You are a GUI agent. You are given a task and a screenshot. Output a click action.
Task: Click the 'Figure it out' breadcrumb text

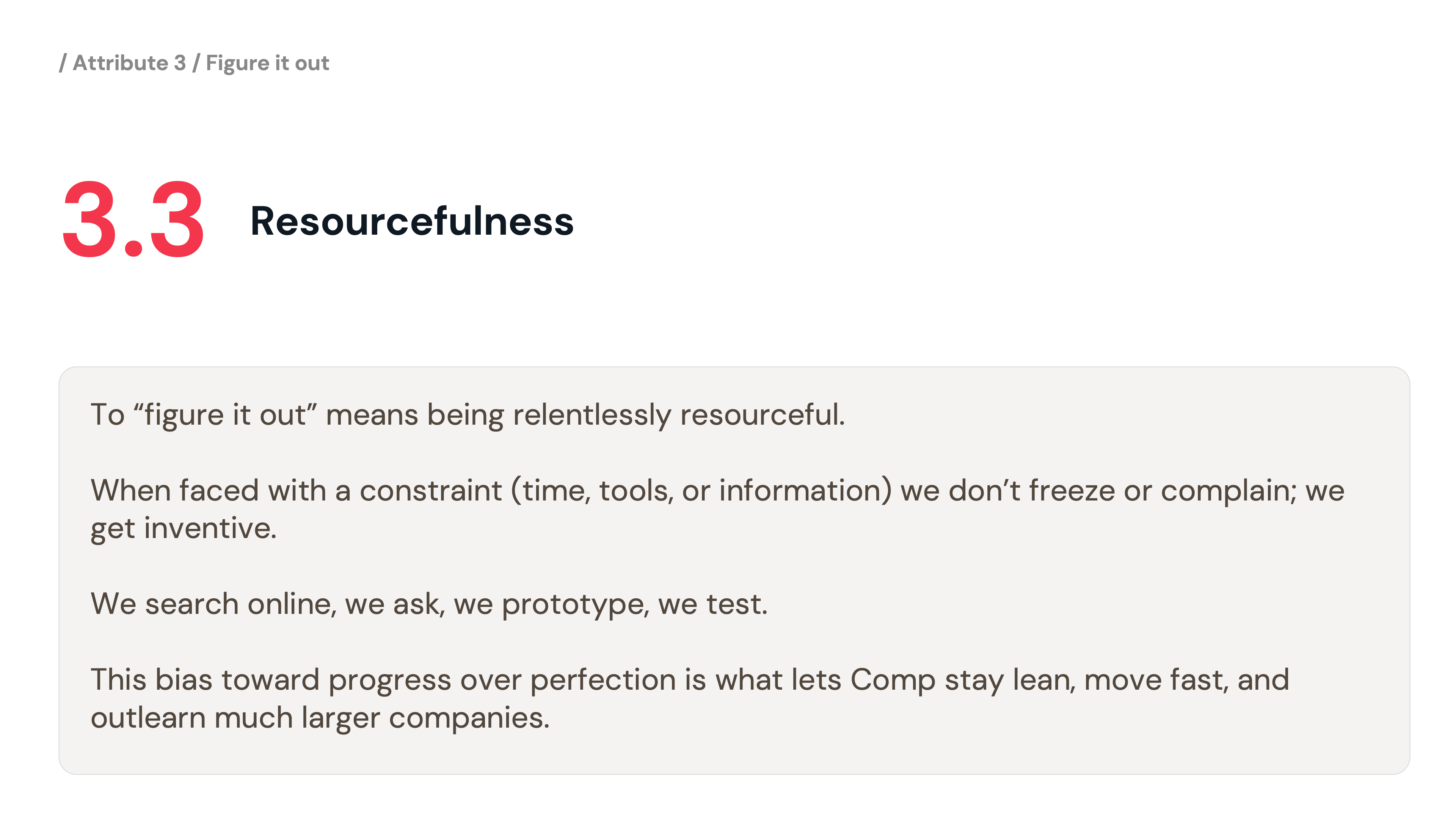pos(267,63)
